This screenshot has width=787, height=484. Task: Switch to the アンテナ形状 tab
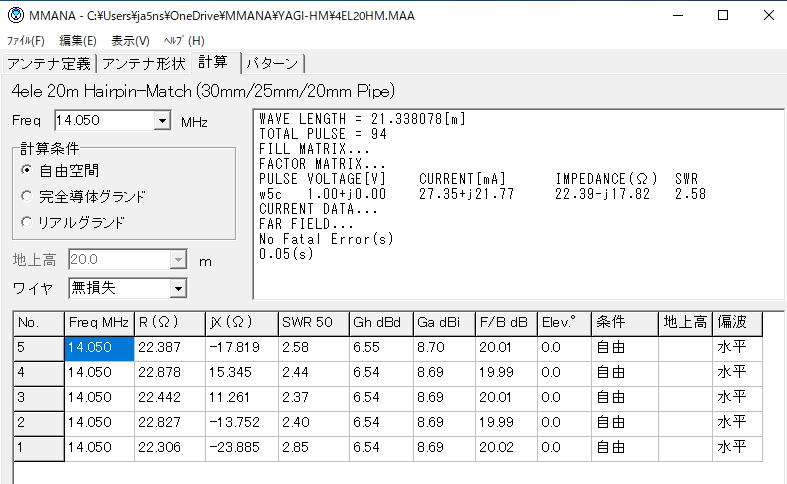[144, 64]
